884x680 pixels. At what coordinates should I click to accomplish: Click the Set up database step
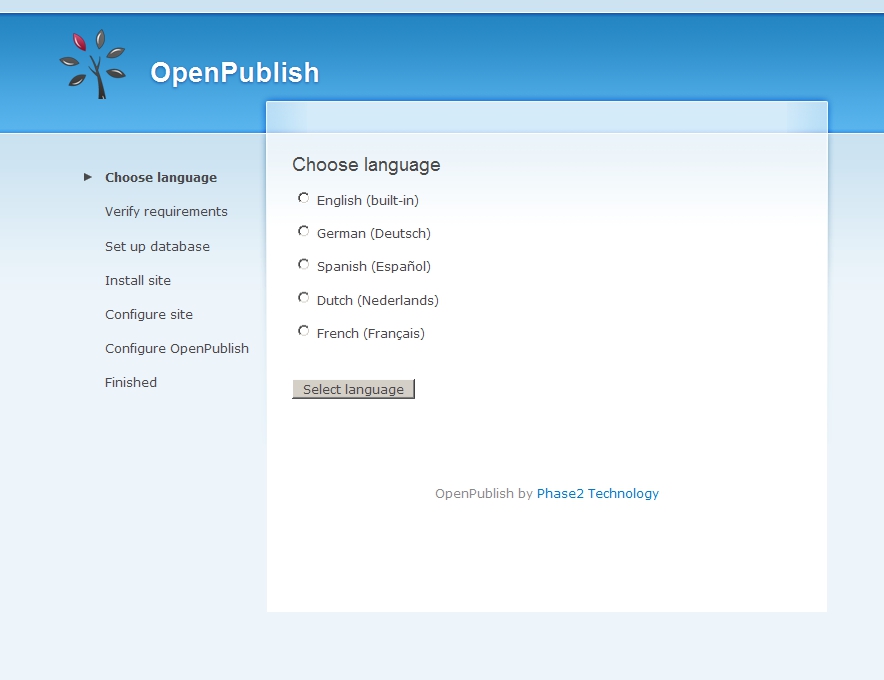157,246
